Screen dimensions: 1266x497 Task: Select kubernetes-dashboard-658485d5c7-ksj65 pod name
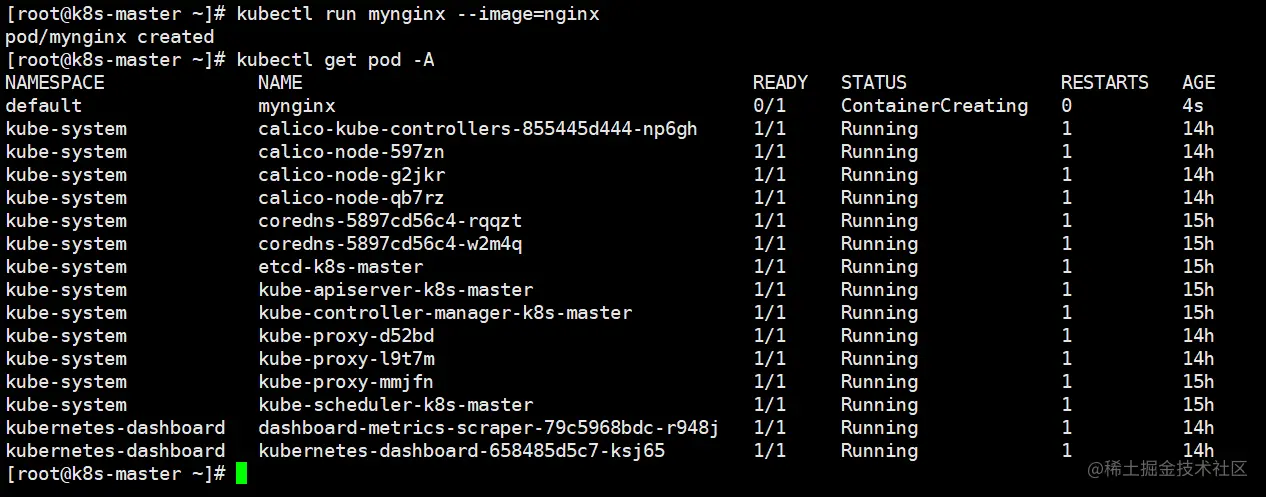[x=462, y=451]
